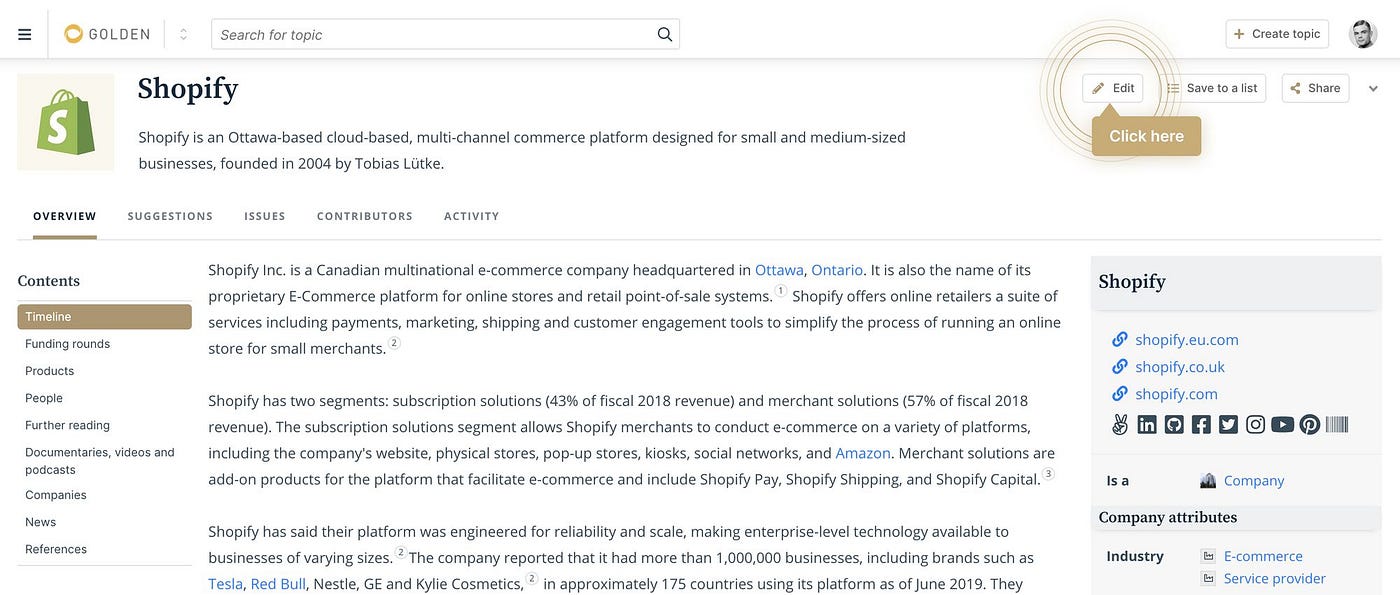Jump to Products section
The height and width of the screenshot is (595, 1400).
coord(50,371)
